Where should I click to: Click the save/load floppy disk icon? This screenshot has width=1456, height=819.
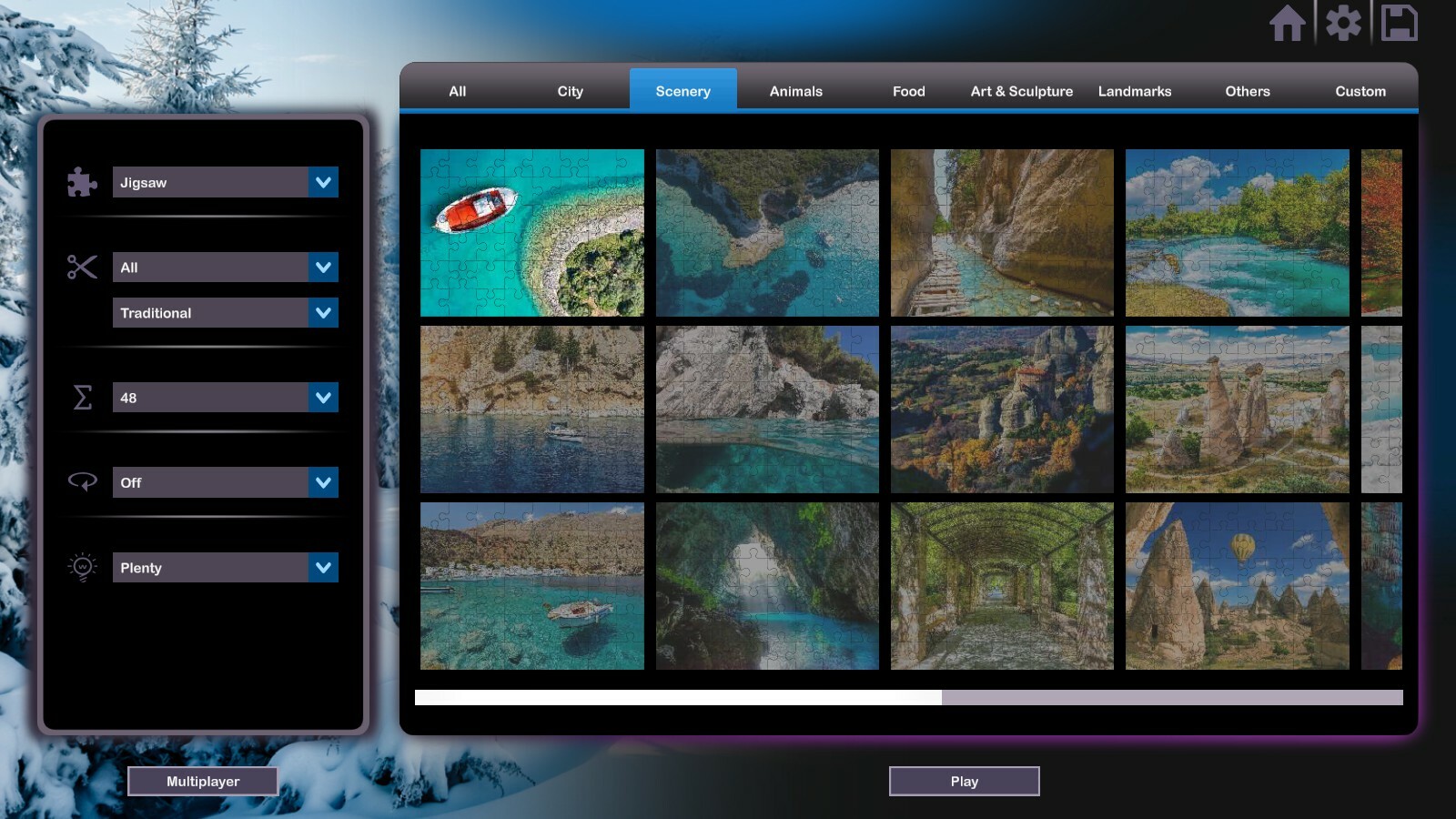tap(1400, 24)
